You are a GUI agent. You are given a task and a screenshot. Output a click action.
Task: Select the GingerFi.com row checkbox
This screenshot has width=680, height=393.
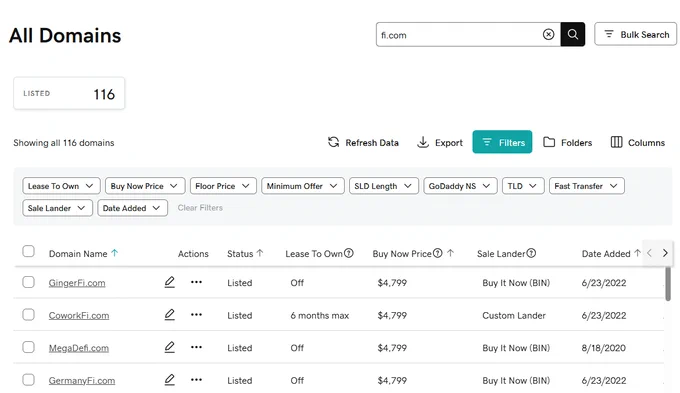(x=29, y=282)
